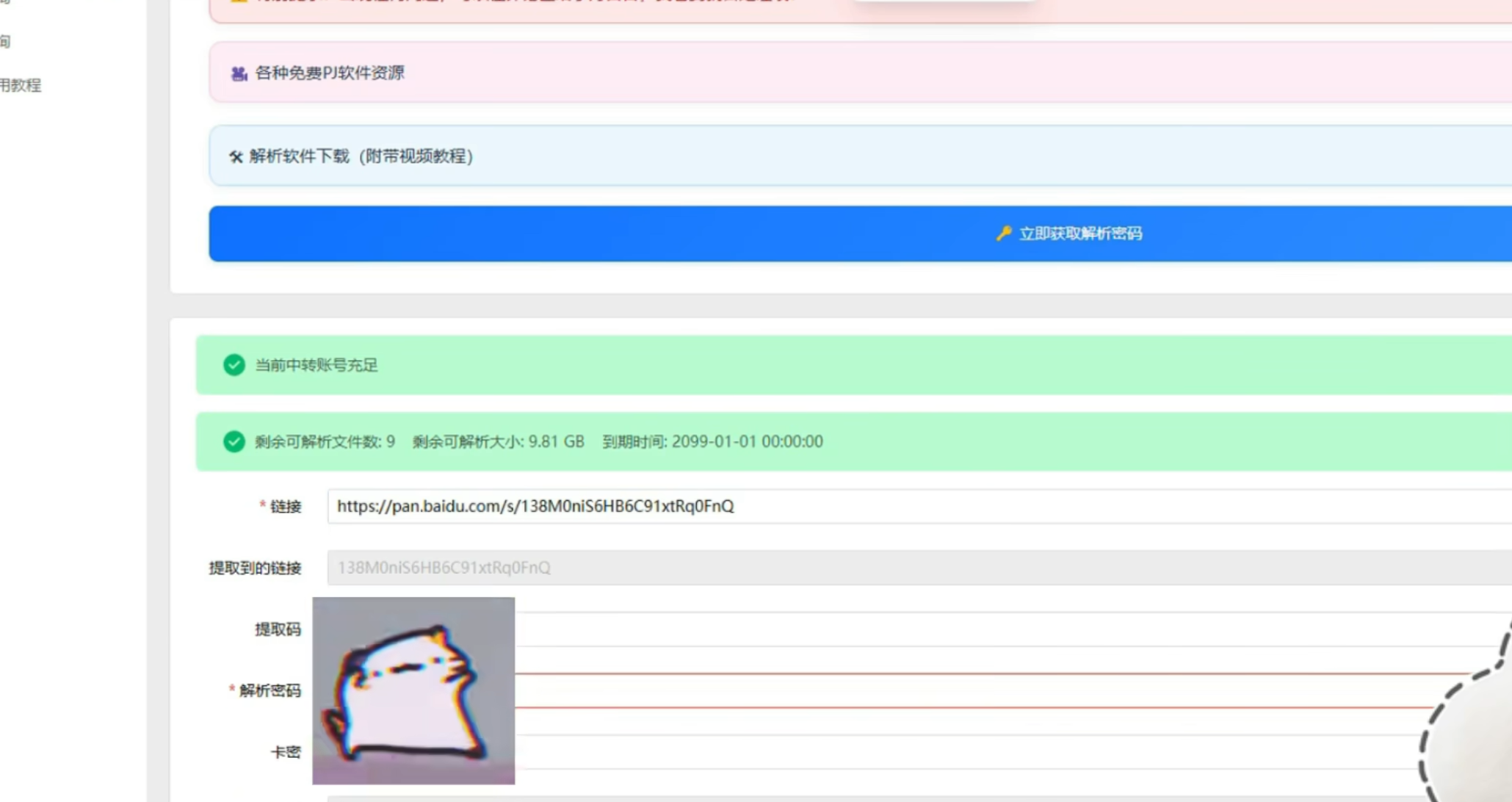
Task: Click the wrench icon on 解析软件下载 banner
Action: click(x=236, y=156)
